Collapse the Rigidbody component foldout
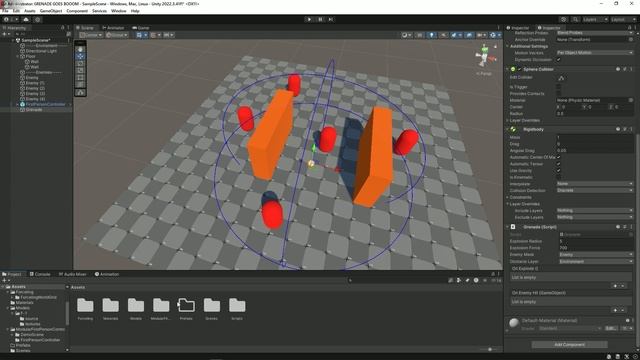Image resolution: width=640 pixels, height=360 pixels. coord(508,129)
